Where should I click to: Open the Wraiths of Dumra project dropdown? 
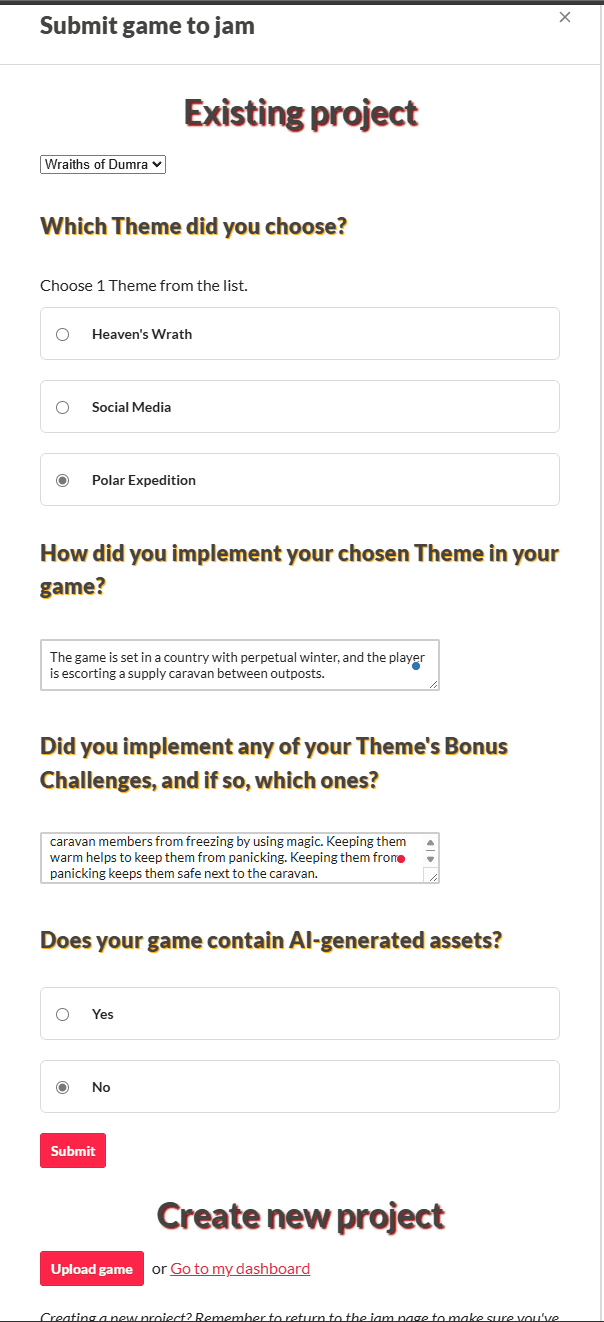point(102,164)
